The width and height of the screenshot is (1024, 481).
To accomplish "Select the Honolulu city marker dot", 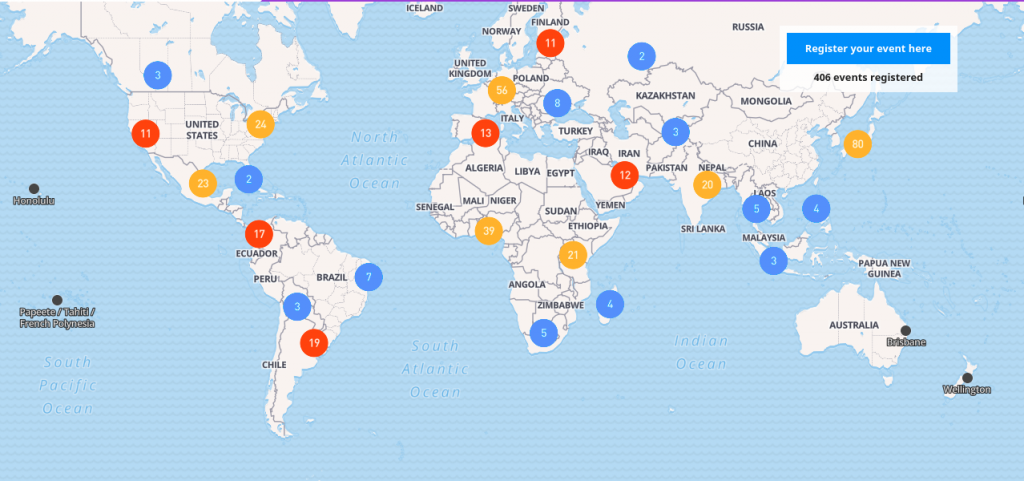I will point(34,189).
